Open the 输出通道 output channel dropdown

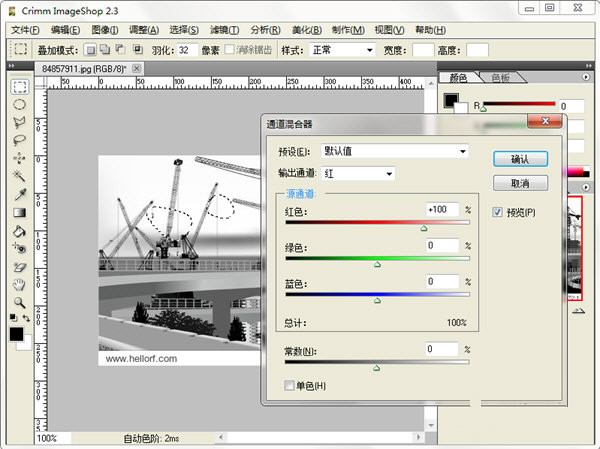[x=358, y=174]
